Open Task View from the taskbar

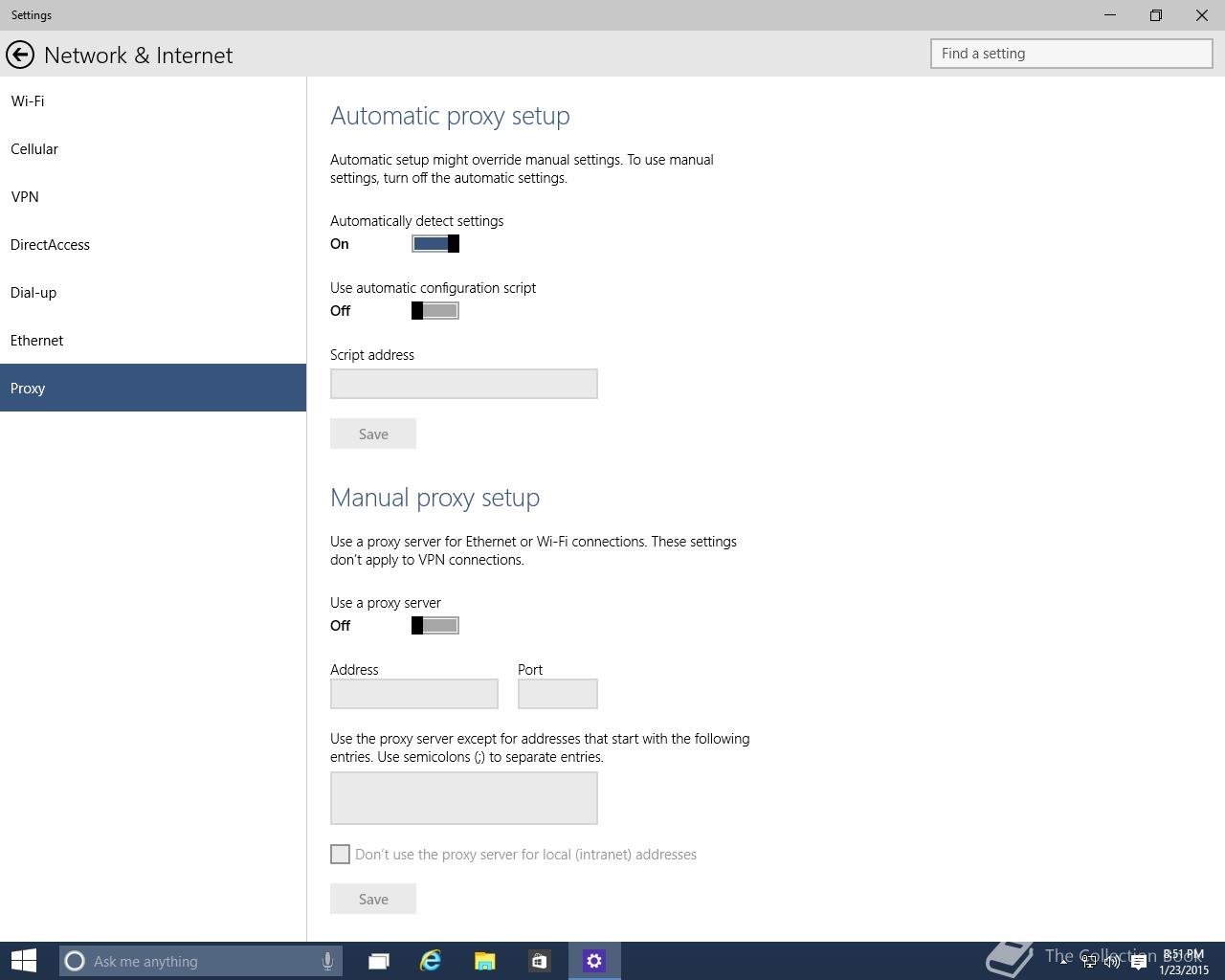[379, 961]
